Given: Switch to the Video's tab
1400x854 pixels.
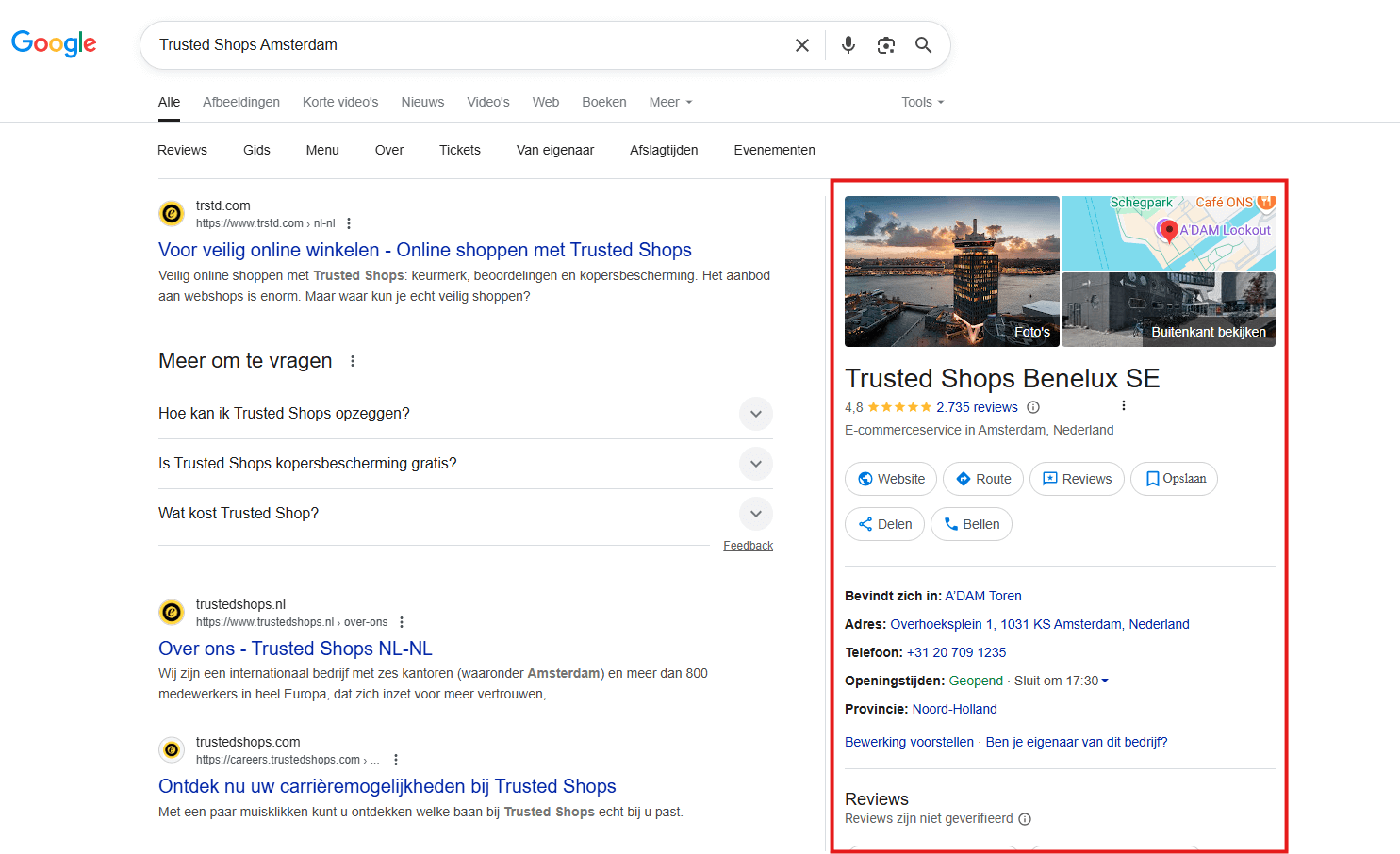Looking at the screenshot, I should tap(488, 102).
